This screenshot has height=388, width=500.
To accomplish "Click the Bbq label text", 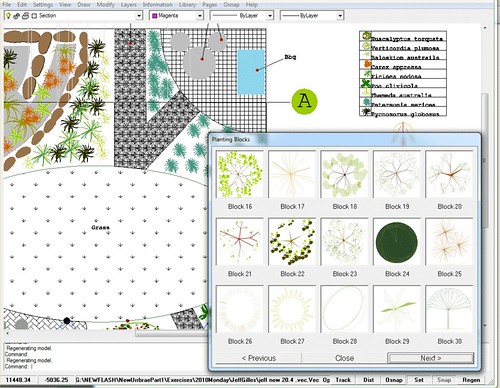I will point(290,57).
